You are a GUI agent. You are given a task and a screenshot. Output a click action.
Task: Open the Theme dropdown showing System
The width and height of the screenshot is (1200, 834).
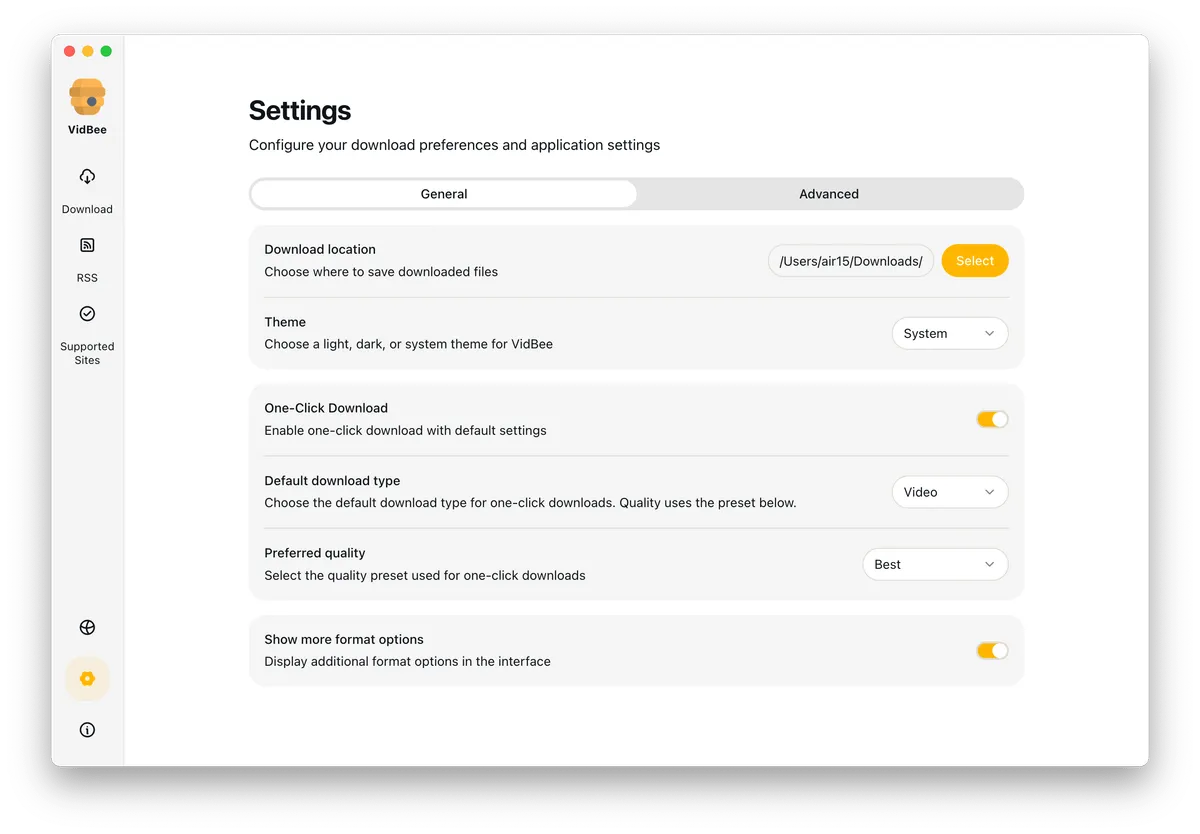pyautogui.click(x=949, y=333)
